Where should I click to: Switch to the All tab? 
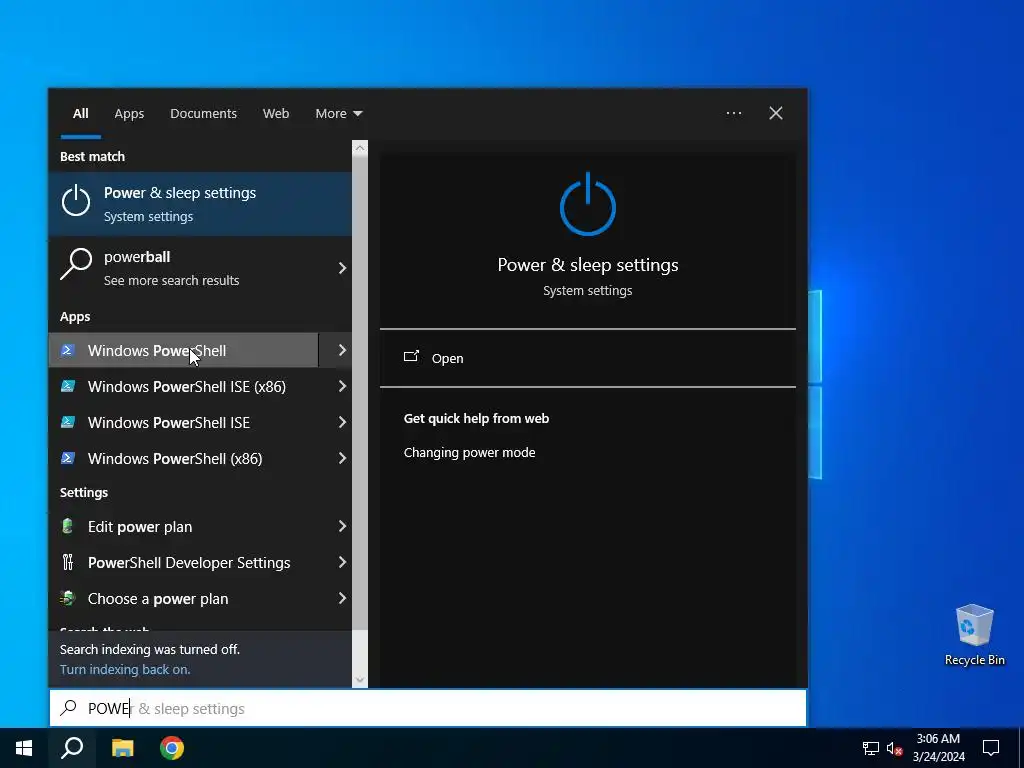(80, 113)
